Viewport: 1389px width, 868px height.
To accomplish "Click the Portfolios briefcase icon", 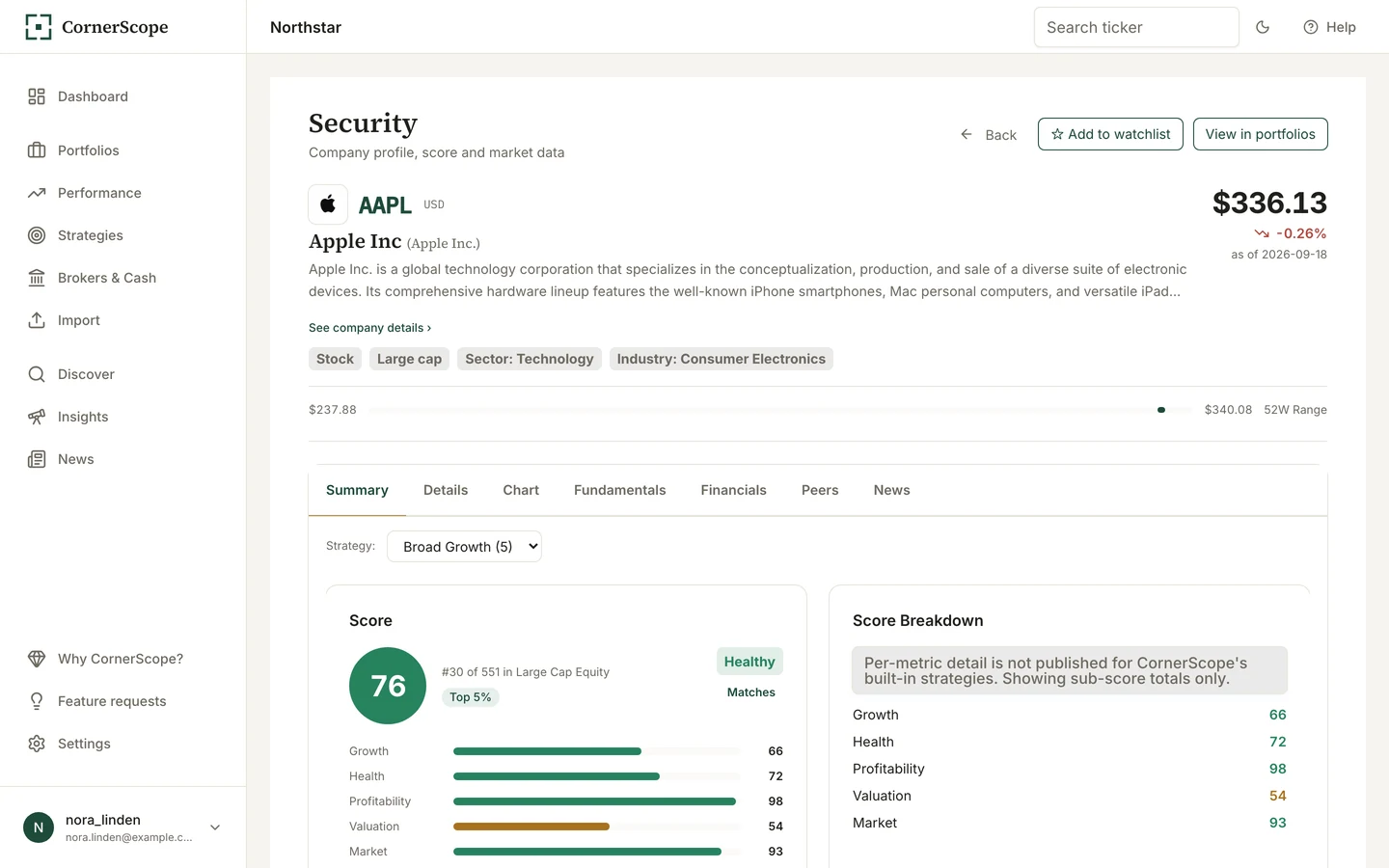I will click(x=37, y=150).
